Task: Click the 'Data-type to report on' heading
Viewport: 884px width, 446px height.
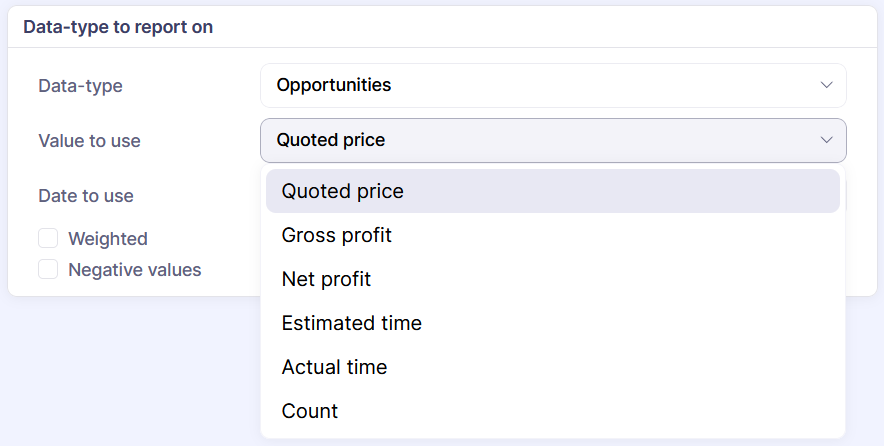Action: tap(118, 27)
